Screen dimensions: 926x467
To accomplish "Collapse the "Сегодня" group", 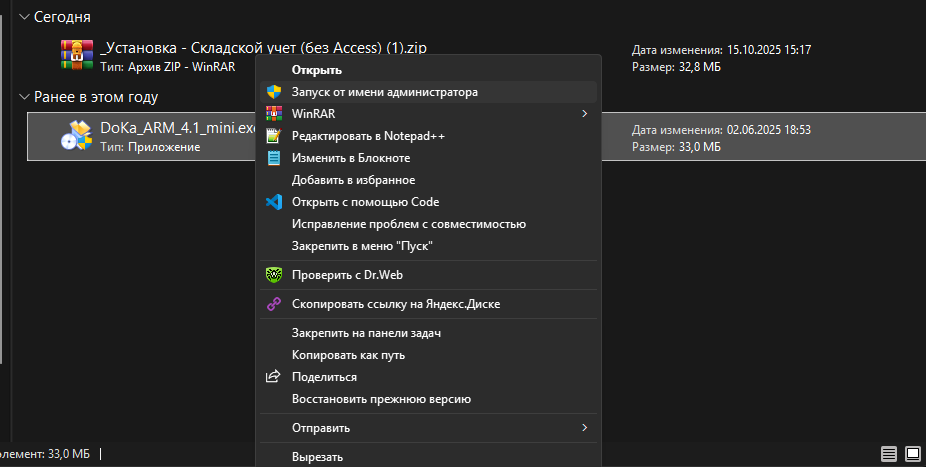I will pyautogui.click(x=24, y=17).
